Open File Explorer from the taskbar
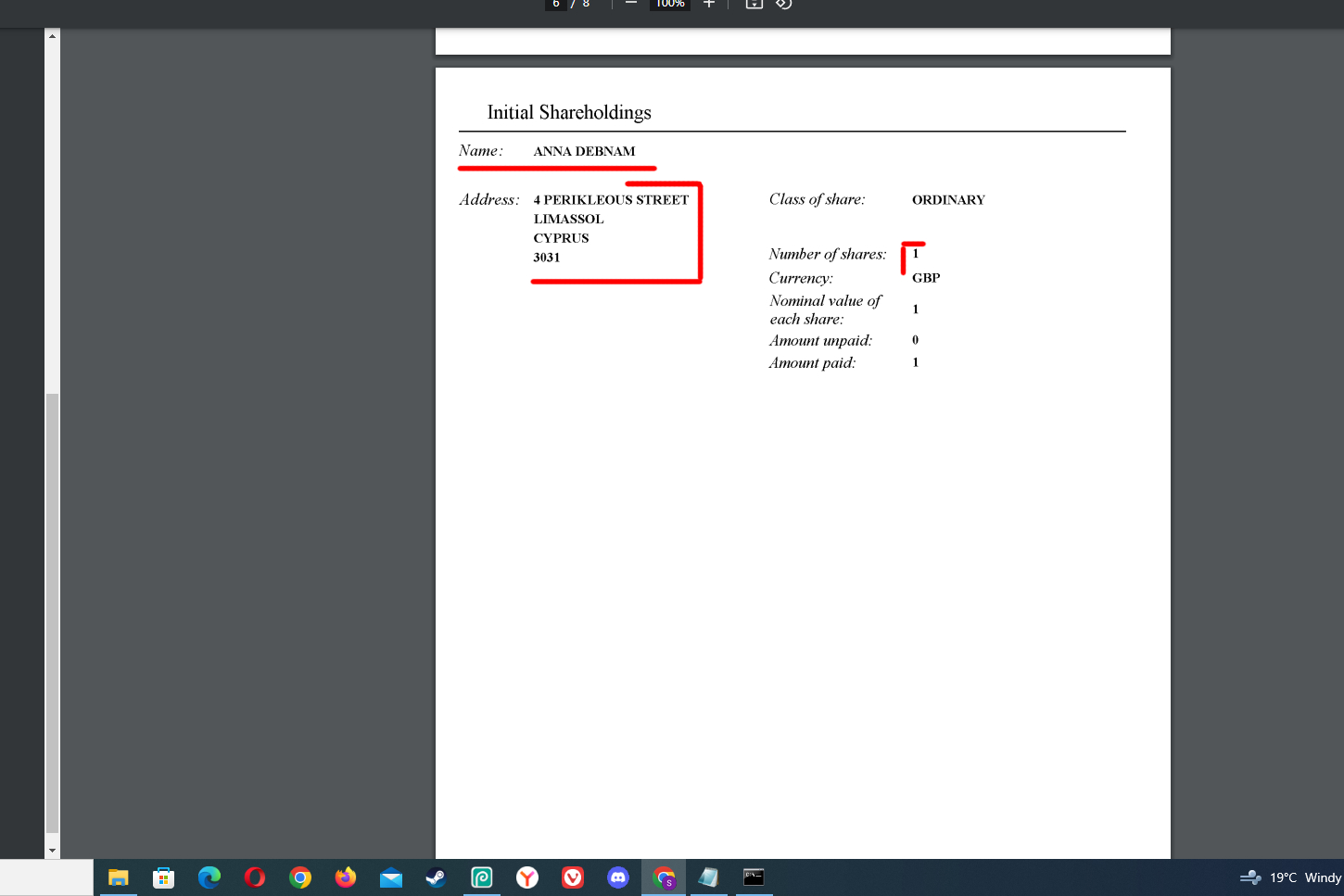The width and height of the screenshot is (1344, 896). tap(118, 877)
